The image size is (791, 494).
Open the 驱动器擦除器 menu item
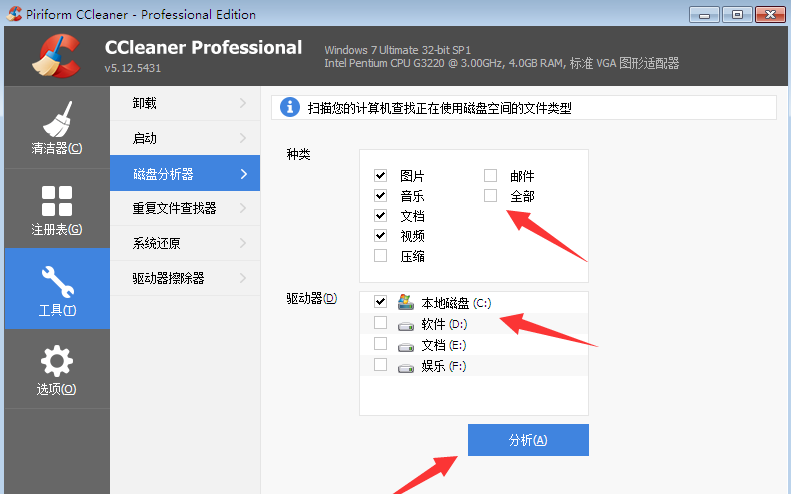tap(185, 278)
